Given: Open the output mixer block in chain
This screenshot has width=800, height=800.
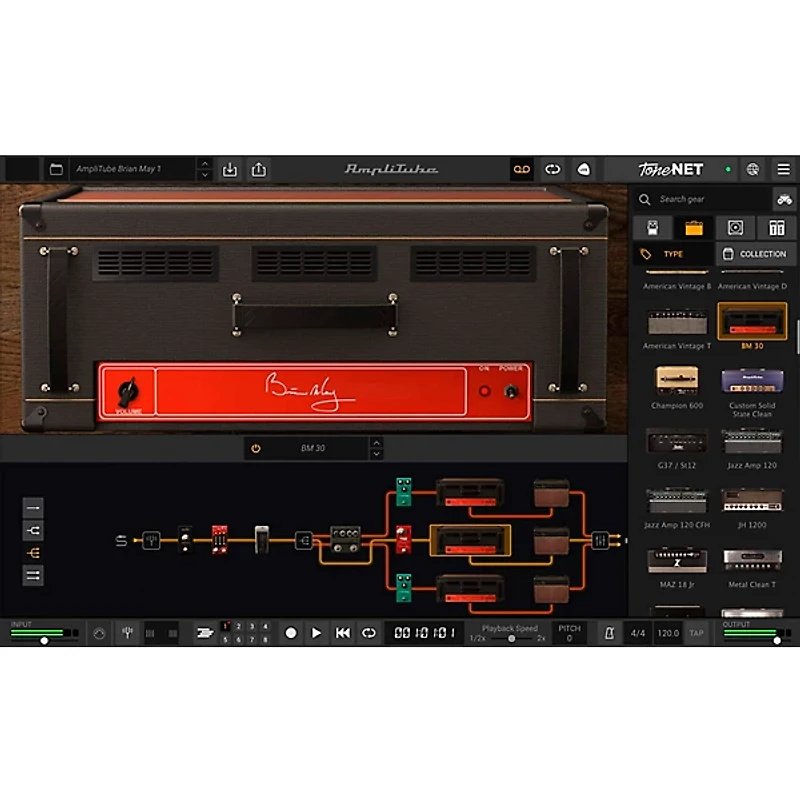Looking at the screenshot, I should 600,540.
